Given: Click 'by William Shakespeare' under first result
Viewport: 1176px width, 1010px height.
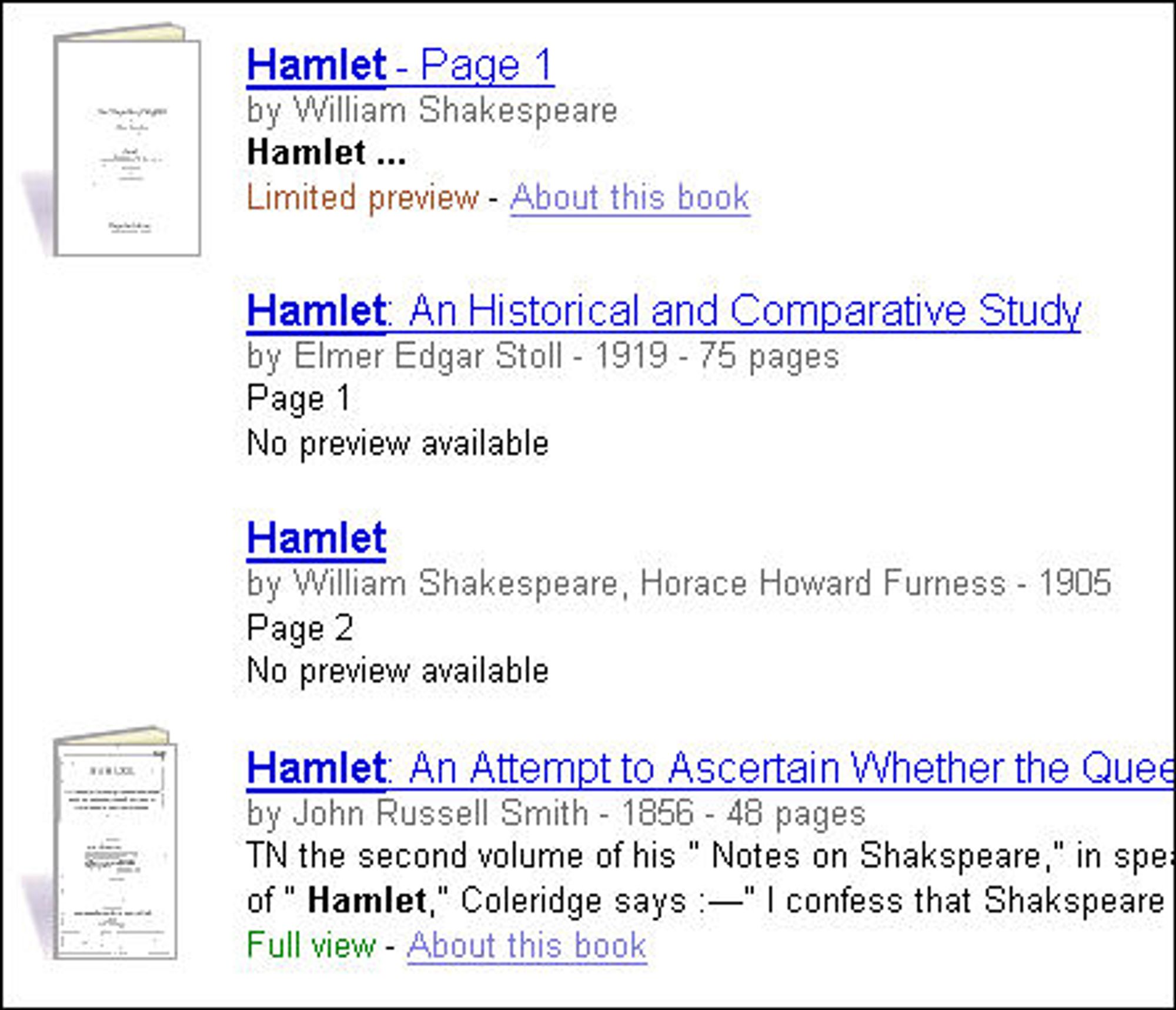Looking at the screenshot, I should (x=432, y=111).
